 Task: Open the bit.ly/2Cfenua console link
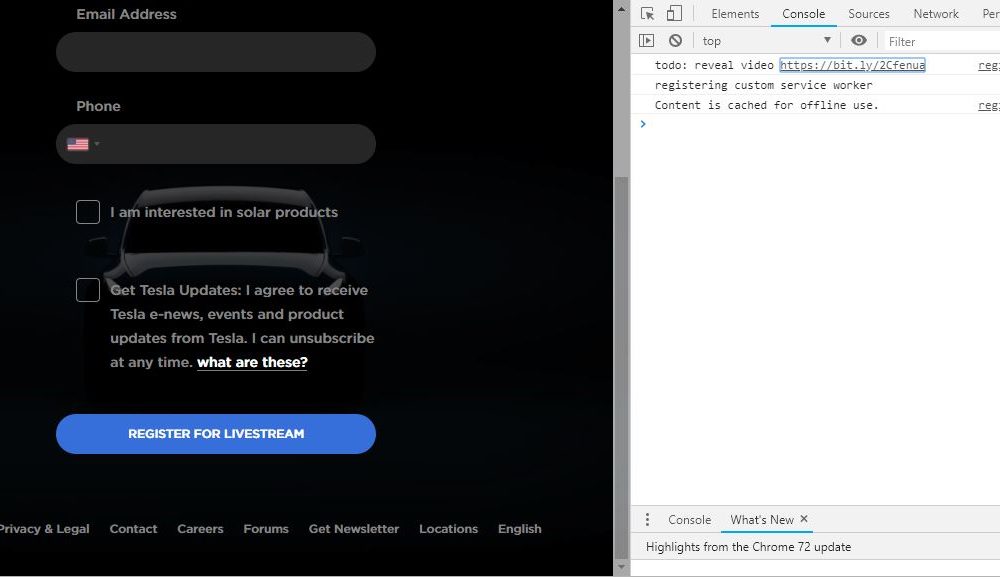852,65
